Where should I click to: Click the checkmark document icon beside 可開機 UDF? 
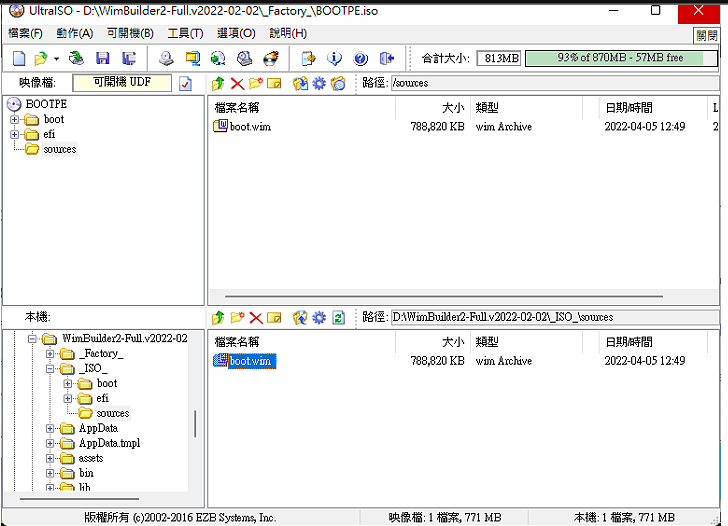coord(185,84)
